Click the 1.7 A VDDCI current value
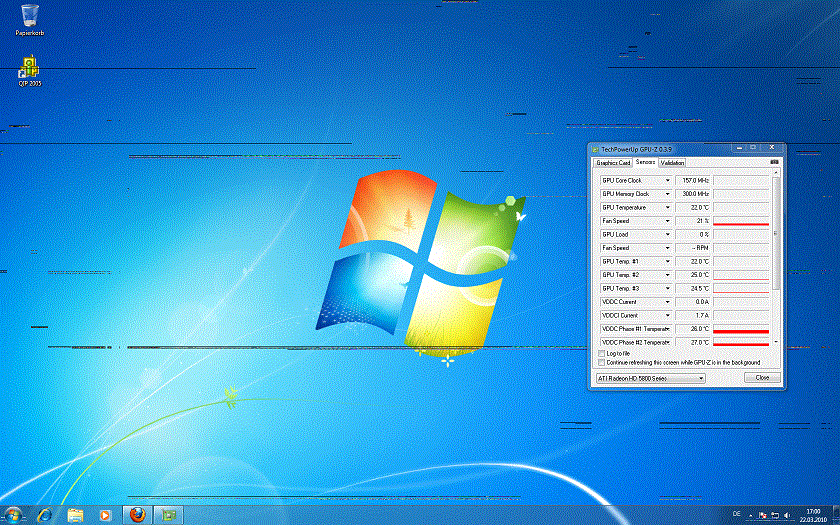This screenshot has width=840, height=525. [693, 316]
